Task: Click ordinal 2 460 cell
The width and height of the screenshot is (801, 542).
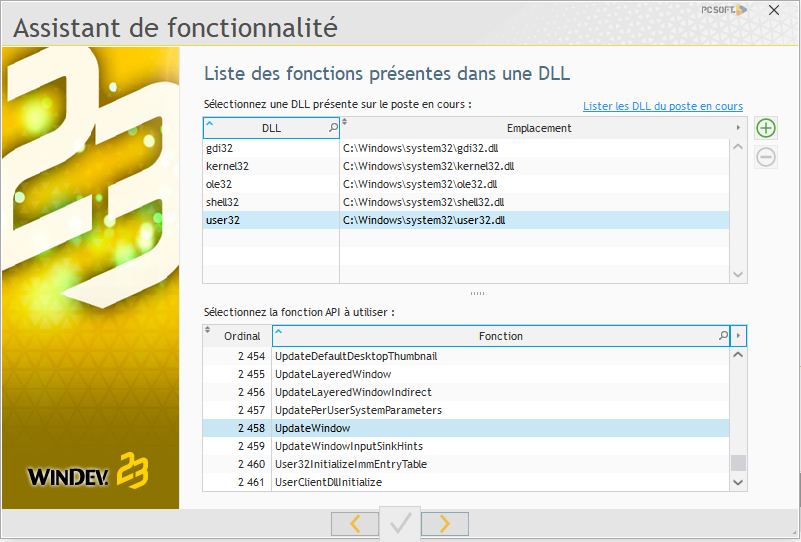Action: tap(238, 464)
